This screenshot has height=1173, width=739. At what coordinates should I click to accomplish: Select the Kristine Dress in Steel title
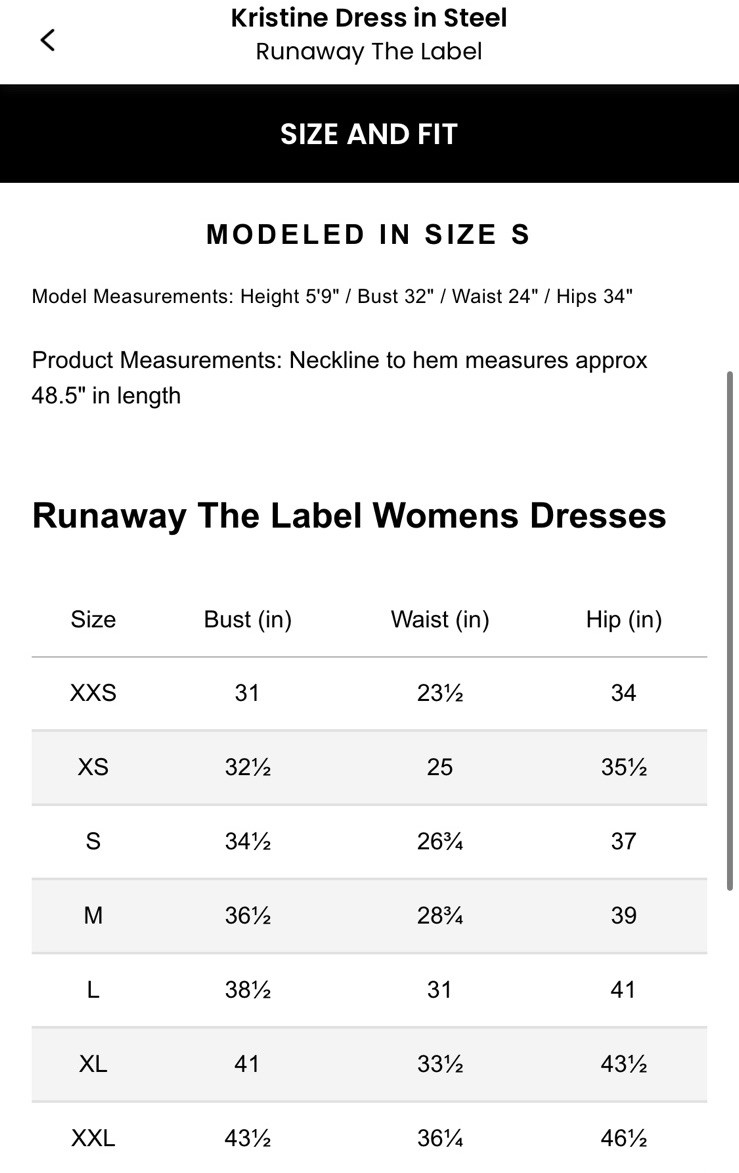coord(369,17)
